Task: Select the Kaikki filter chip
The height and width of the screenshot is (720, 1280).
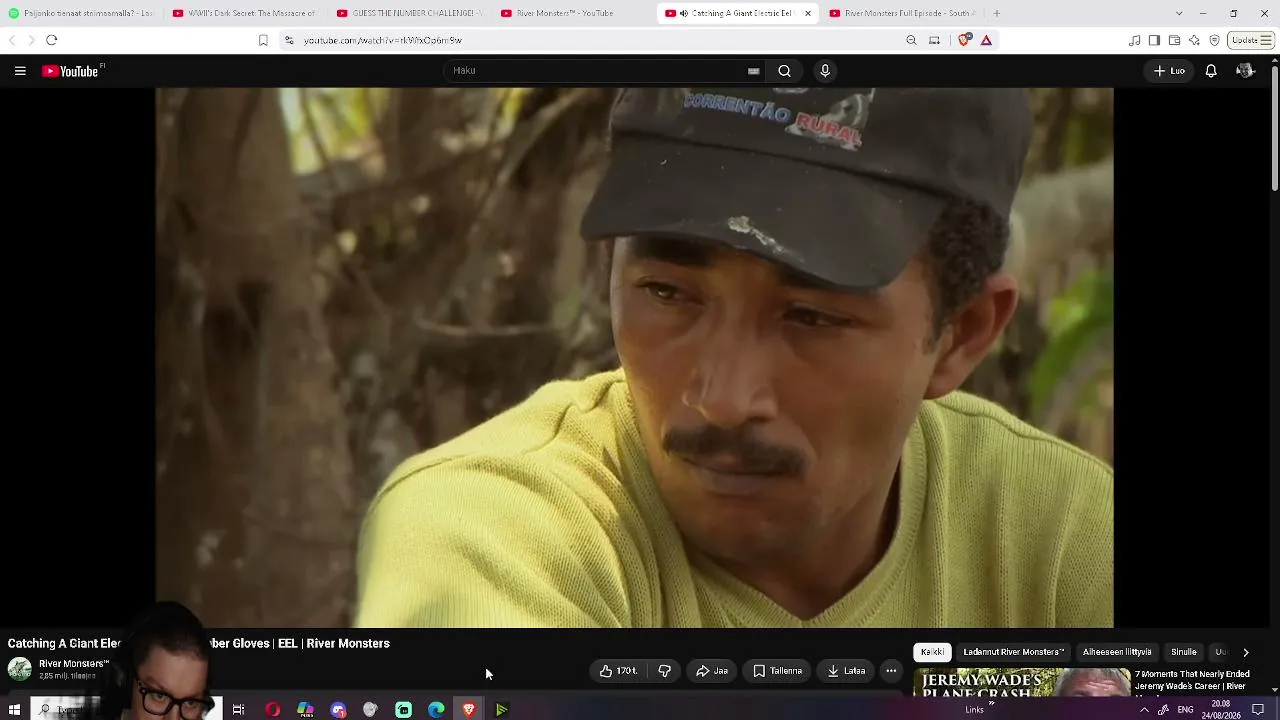Action: [x=932, y=652]
